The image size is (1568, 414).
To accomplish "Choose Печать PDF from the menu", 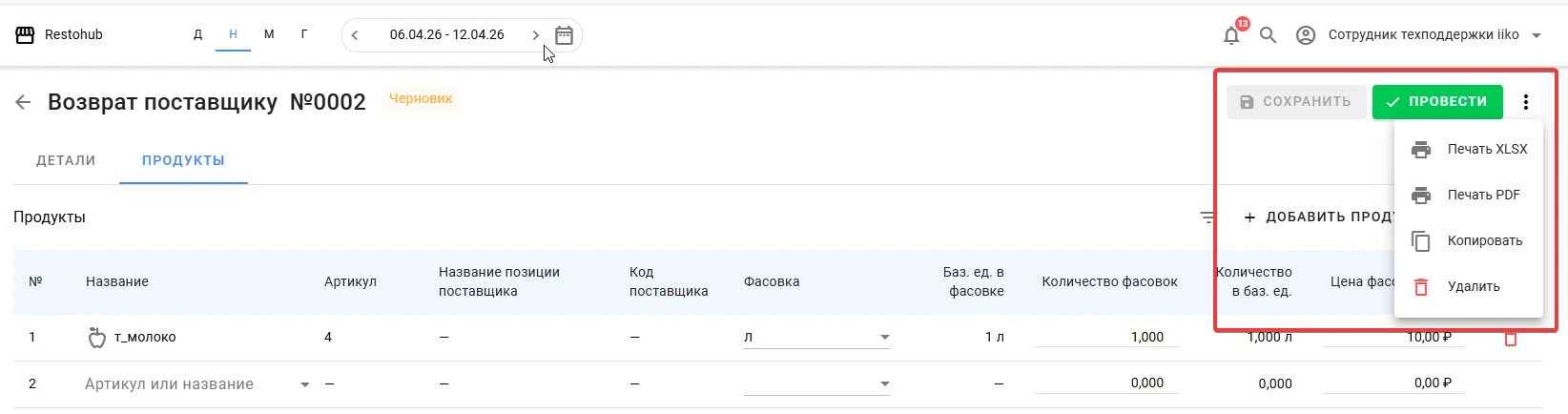I will coord(1468,195).
